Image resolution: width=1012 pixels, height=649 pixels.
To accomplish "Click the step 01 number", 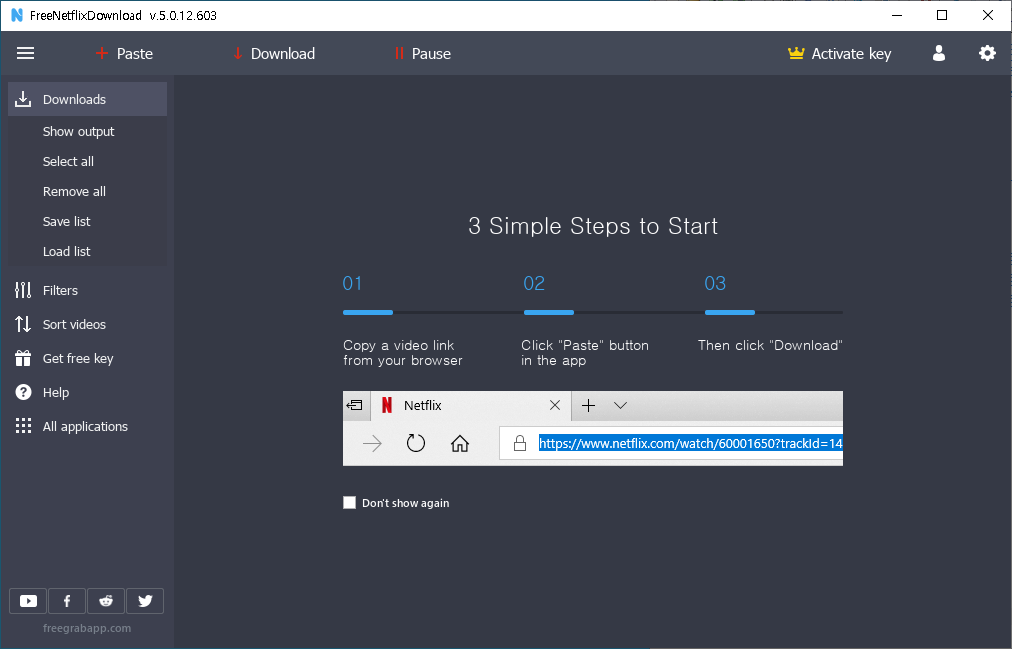I will coord(352,283).
